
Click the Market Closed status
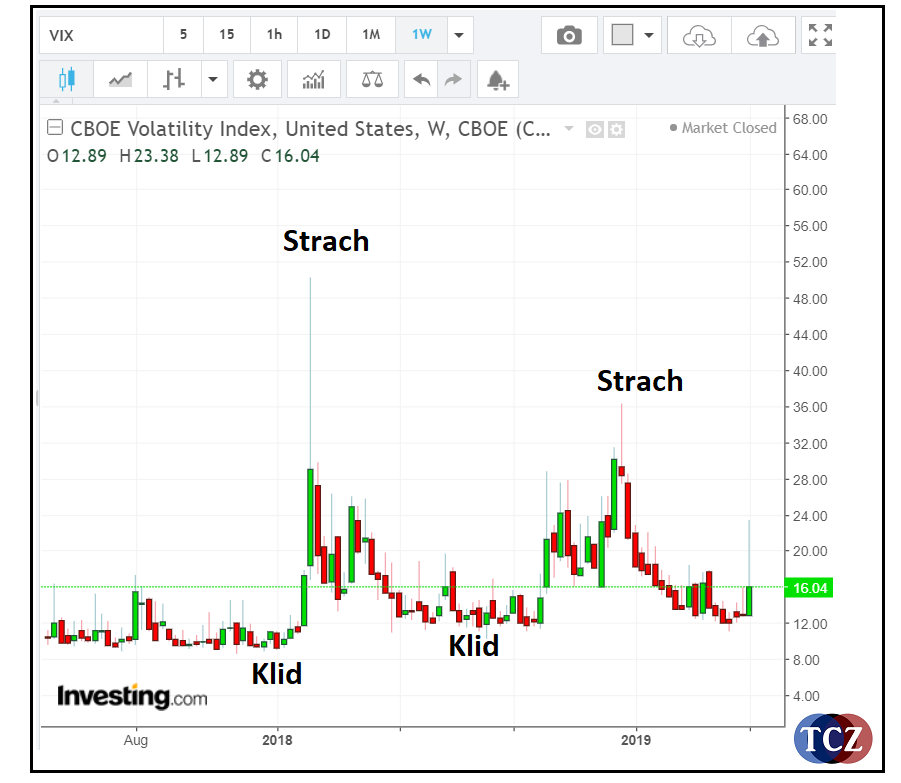[x=723, y=128]
